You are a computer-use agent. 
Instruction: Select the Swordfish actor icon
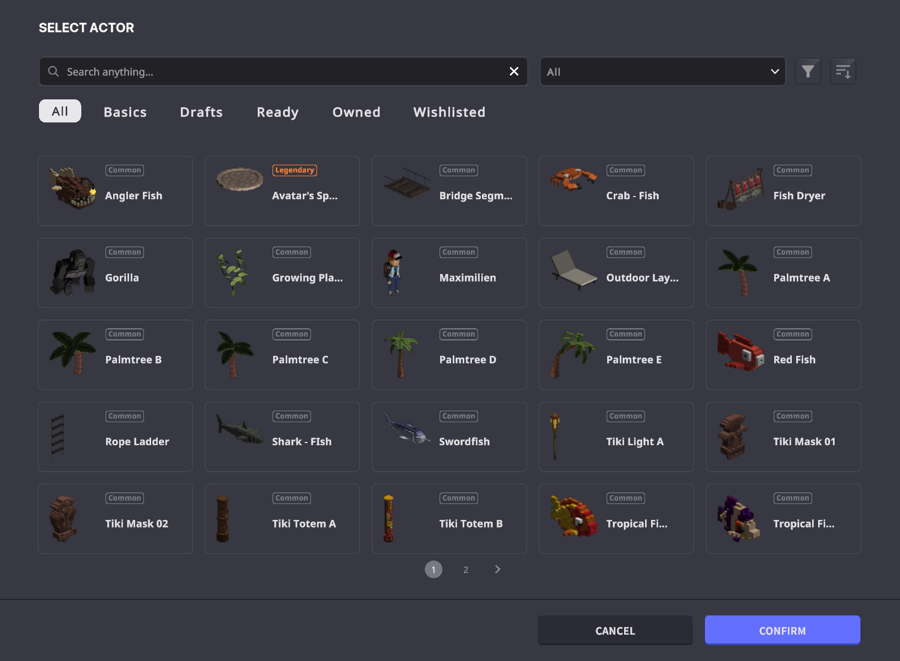407,431
